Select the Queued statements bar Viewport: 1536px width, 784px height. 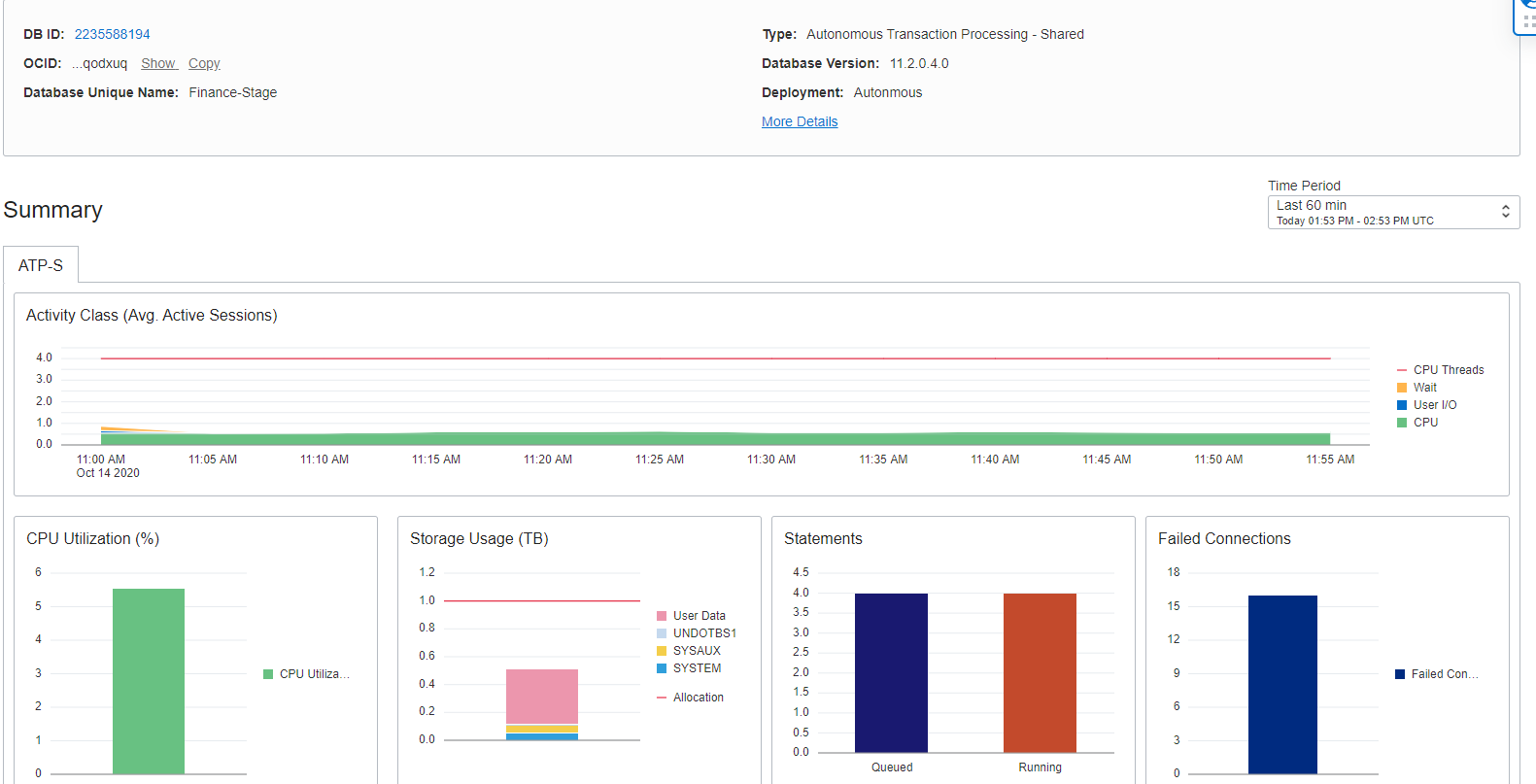coord(891,672)
